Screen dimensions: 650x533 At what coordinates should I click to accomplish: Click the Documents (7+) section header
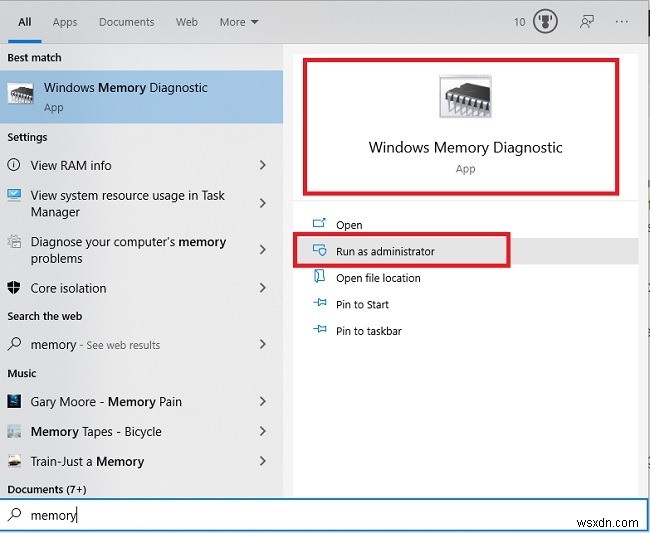coord(47,489)
